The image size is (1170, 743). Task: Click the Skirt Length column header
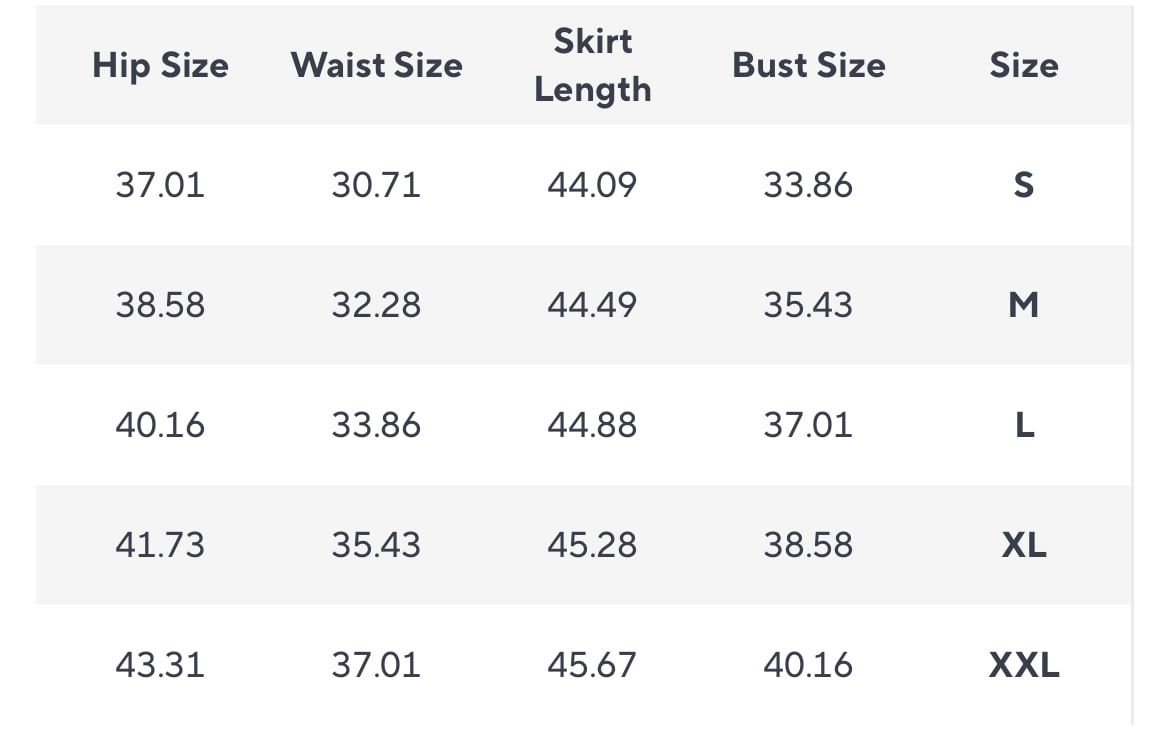[x=593, y=66]
